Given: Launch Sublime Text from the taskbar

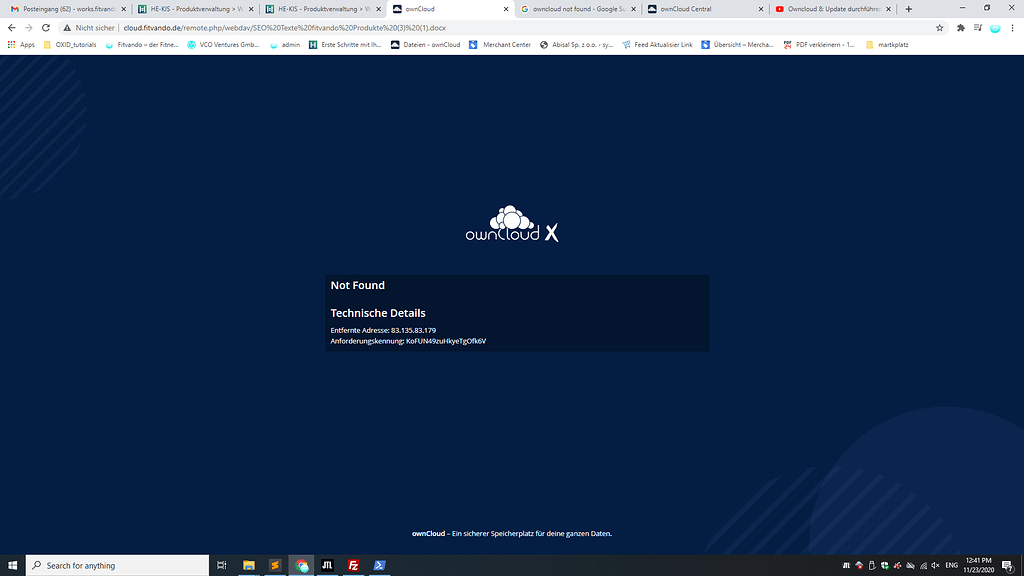Looking at the screenshot, I should tap(275, 565).
